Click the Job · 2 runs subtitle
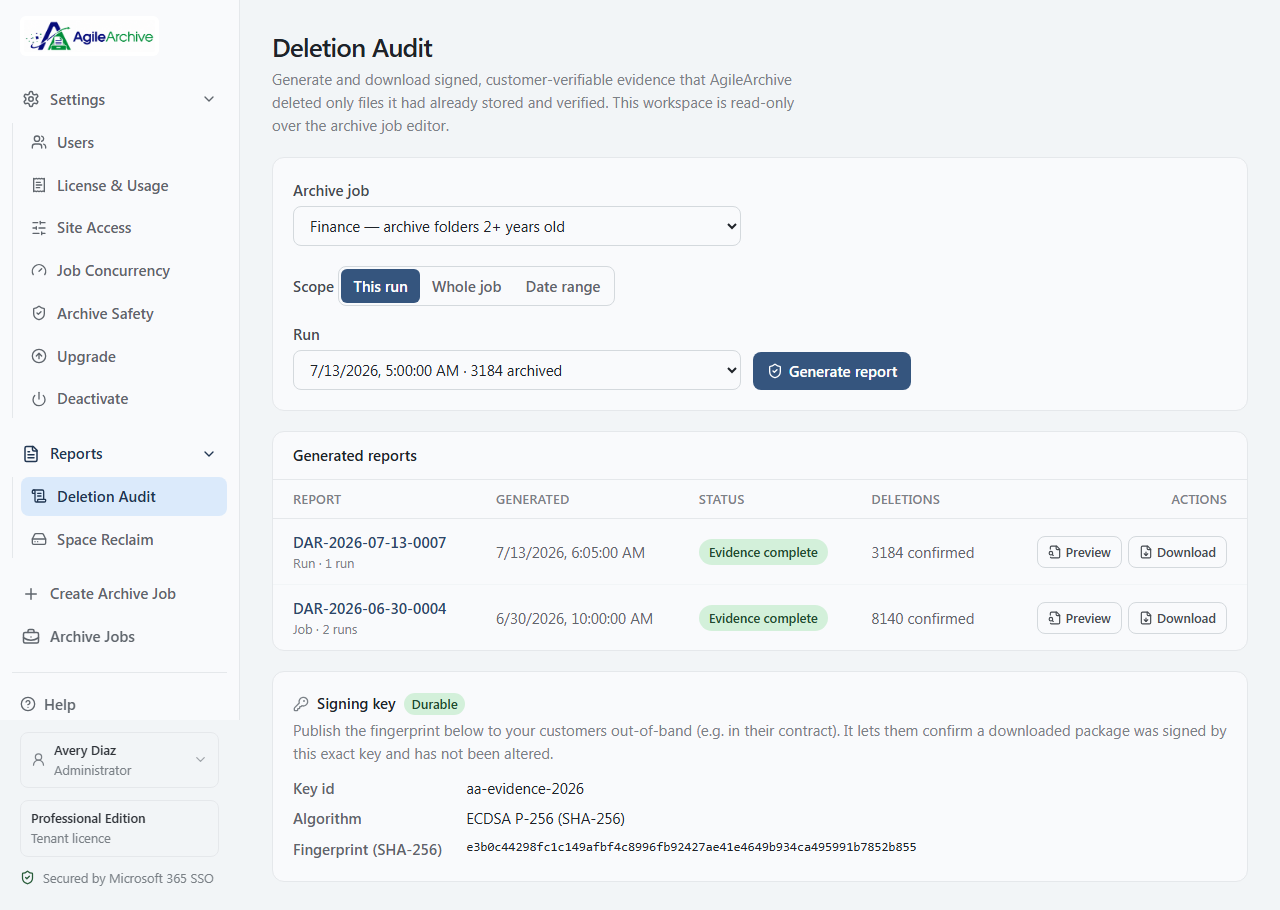The width and height of the screenshot is (1280, 910). tap(325, 630)
